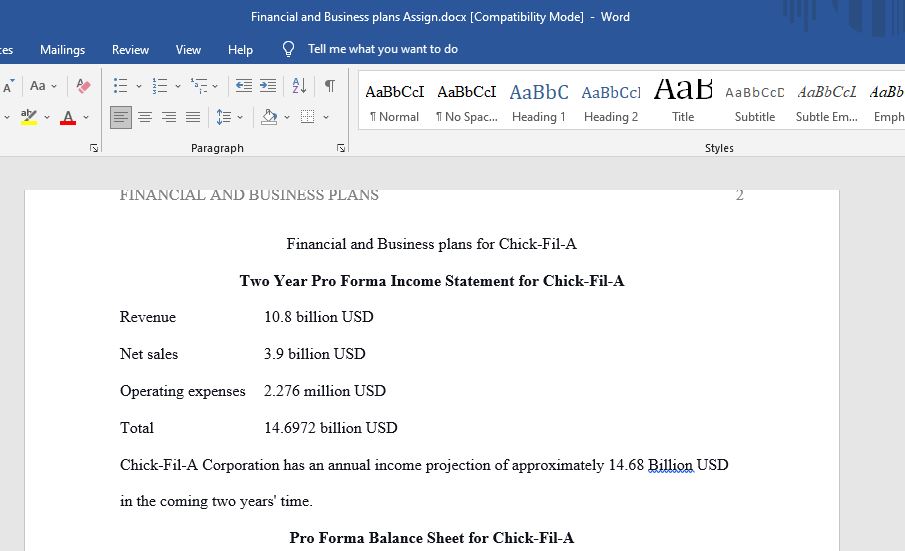Apply the yellow text highlight color
905x551 pixels.
coord(28,117)
